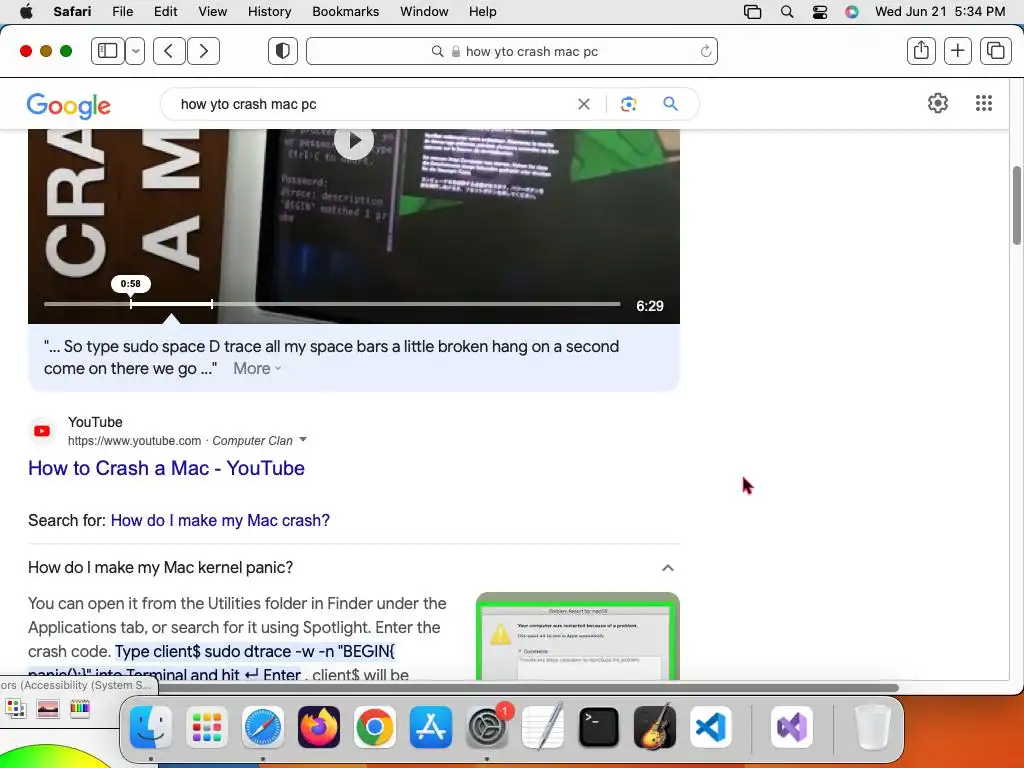Screen dimensions: 1024x768
Task: Open the History menu
Action: [x=269, y=11]
